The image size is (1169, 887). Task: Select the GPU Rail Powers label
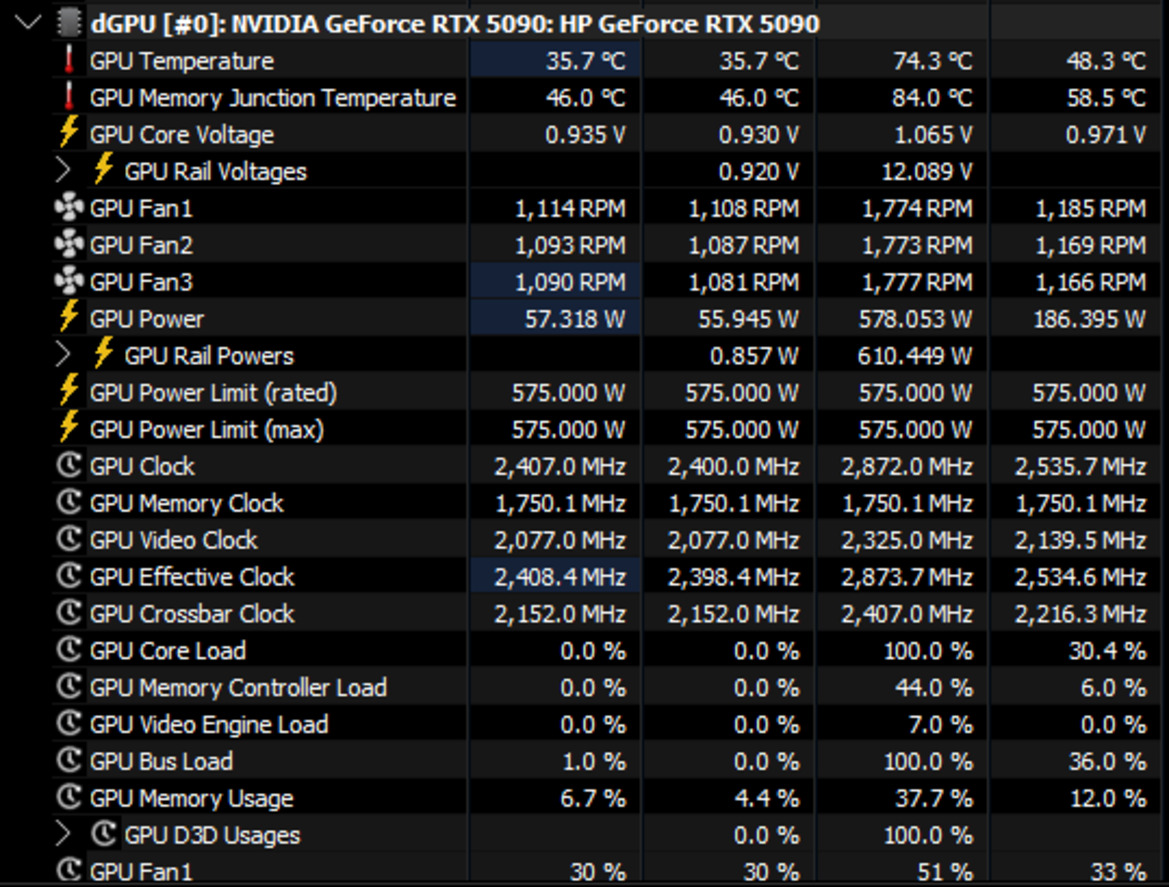209,356
